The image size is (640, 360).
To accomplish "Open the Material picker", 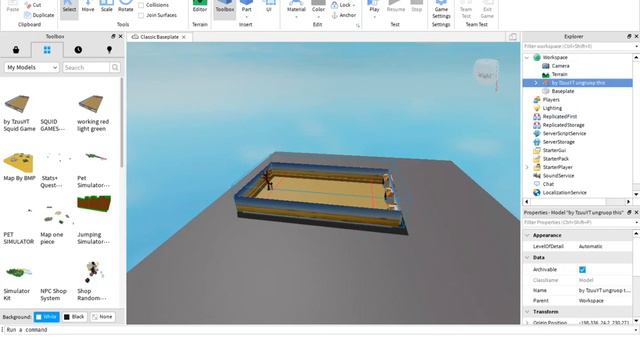I will [296, 9].
